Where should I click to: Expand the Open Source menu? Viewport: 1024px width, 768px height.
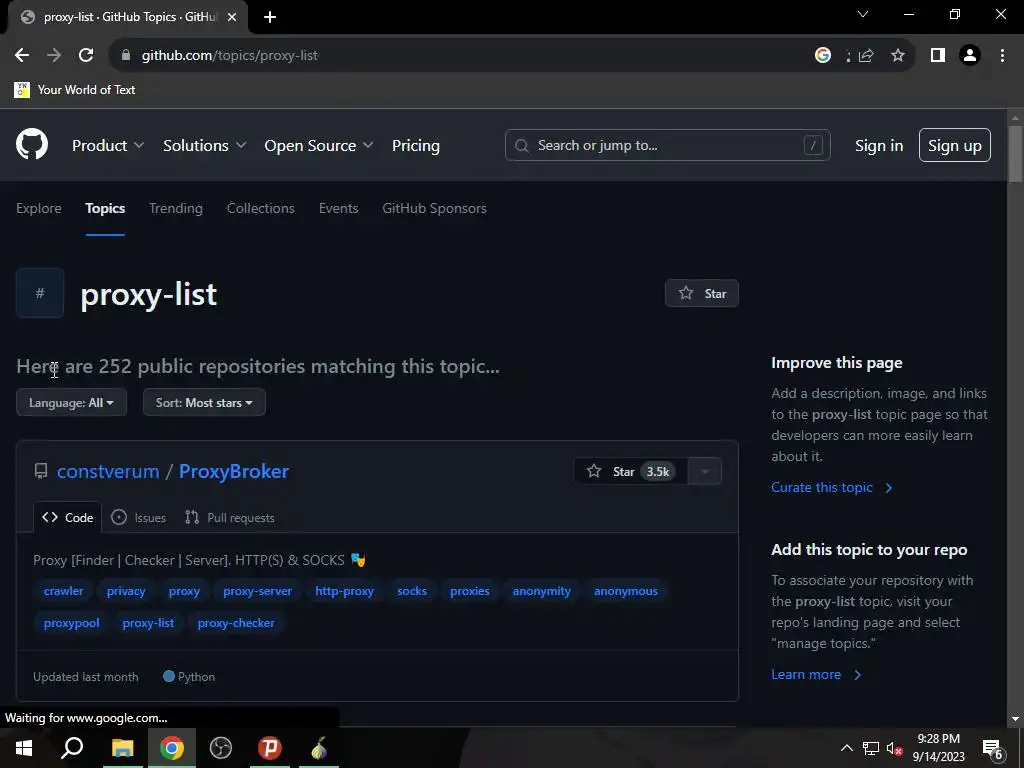319,146
